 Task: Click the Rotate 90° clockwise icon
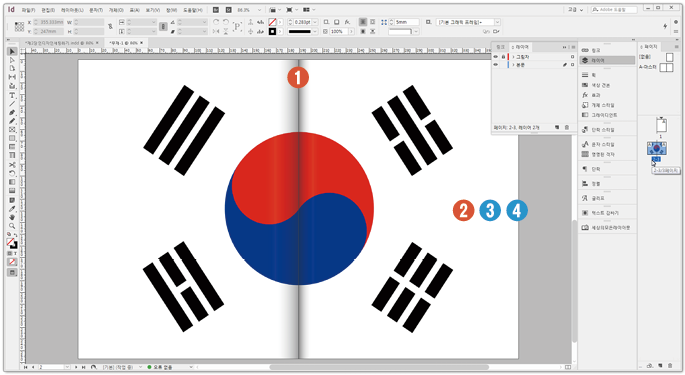(x=216, y=22)
